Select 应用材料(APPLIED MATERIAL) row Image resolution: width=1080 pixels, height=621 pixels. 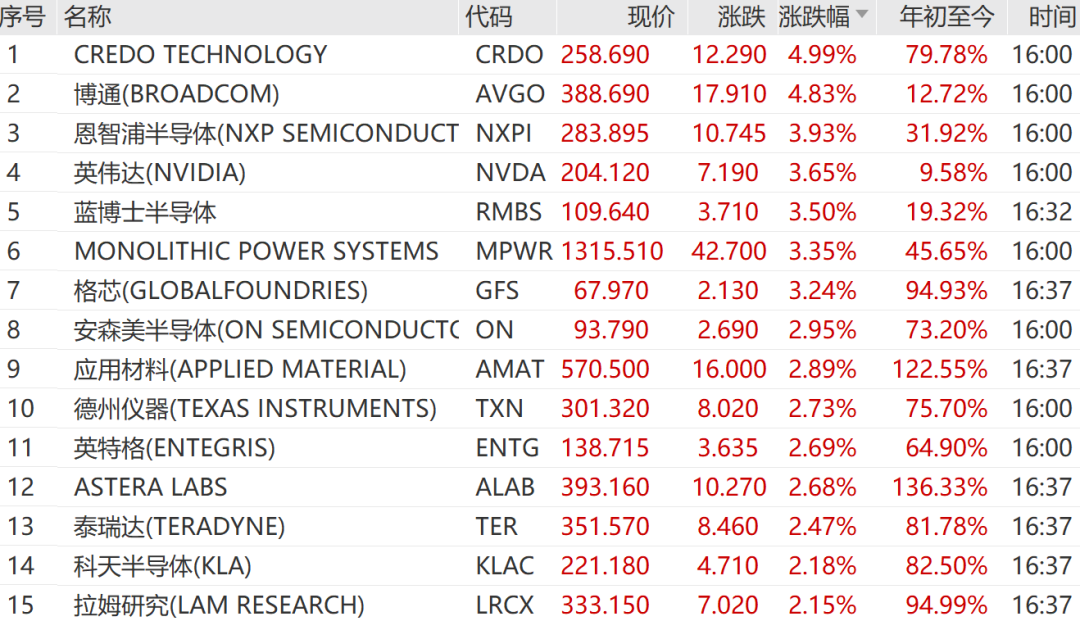[x=540, y=369]
